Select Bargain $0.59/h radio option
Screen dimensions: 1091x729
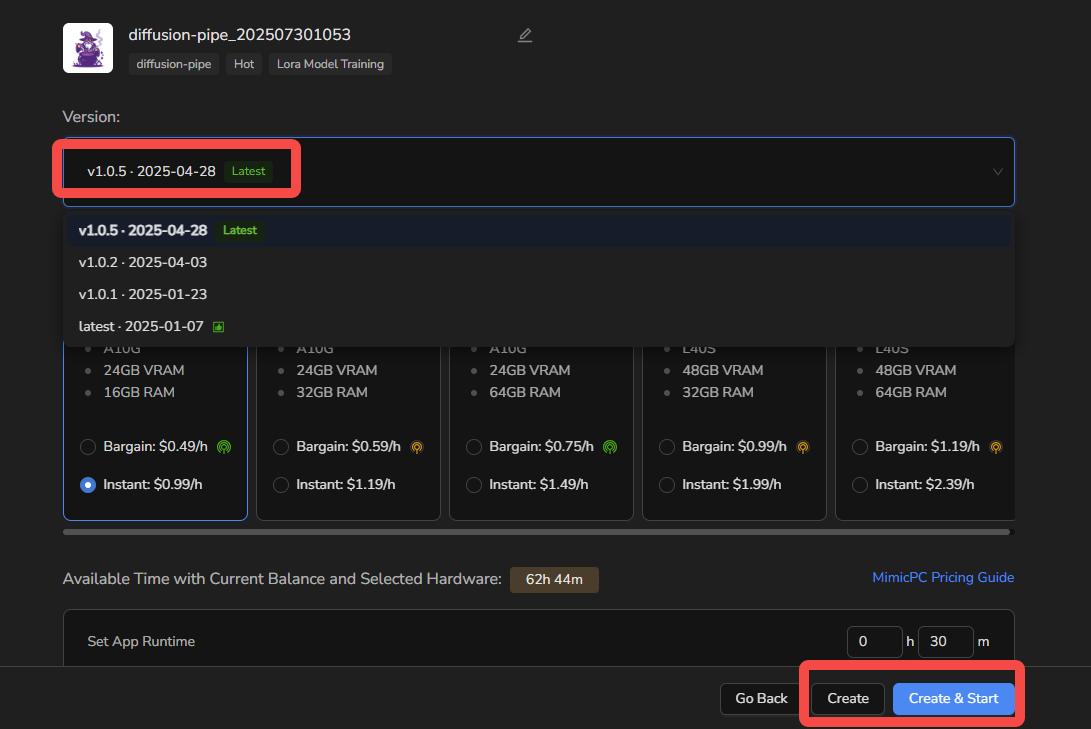point(280,447)
